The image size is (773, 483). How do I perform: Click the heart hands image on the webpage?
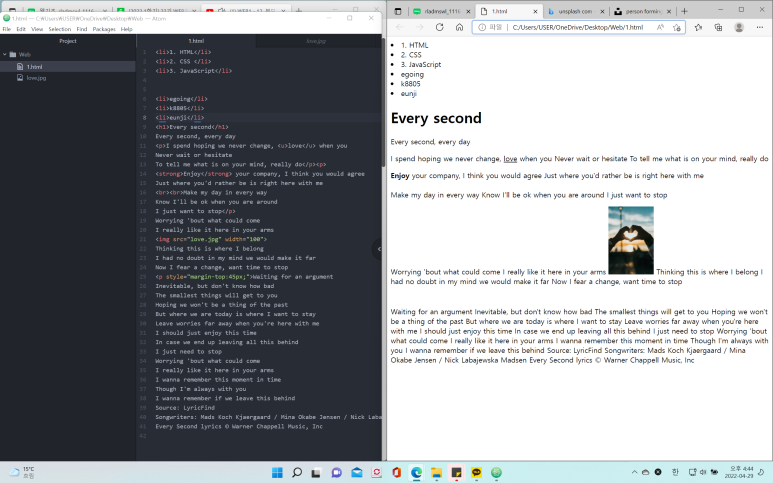pos(631,241)
